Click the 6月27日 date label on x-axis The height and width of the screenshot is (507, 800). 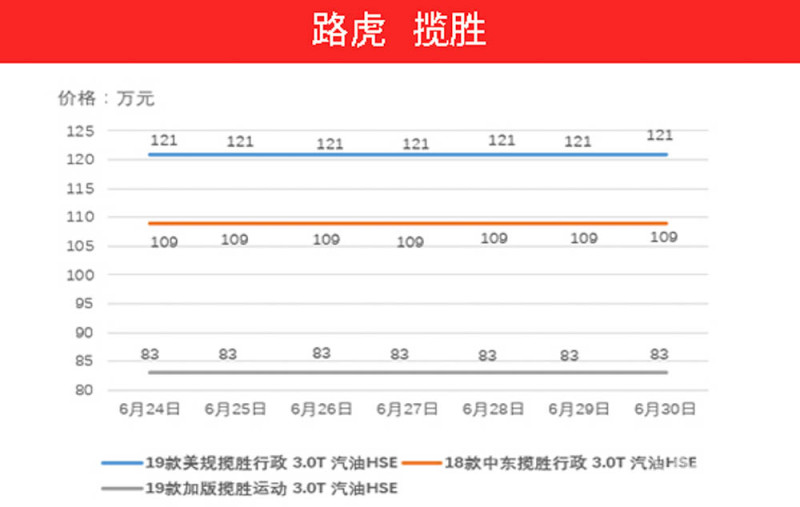pos(407,408)
